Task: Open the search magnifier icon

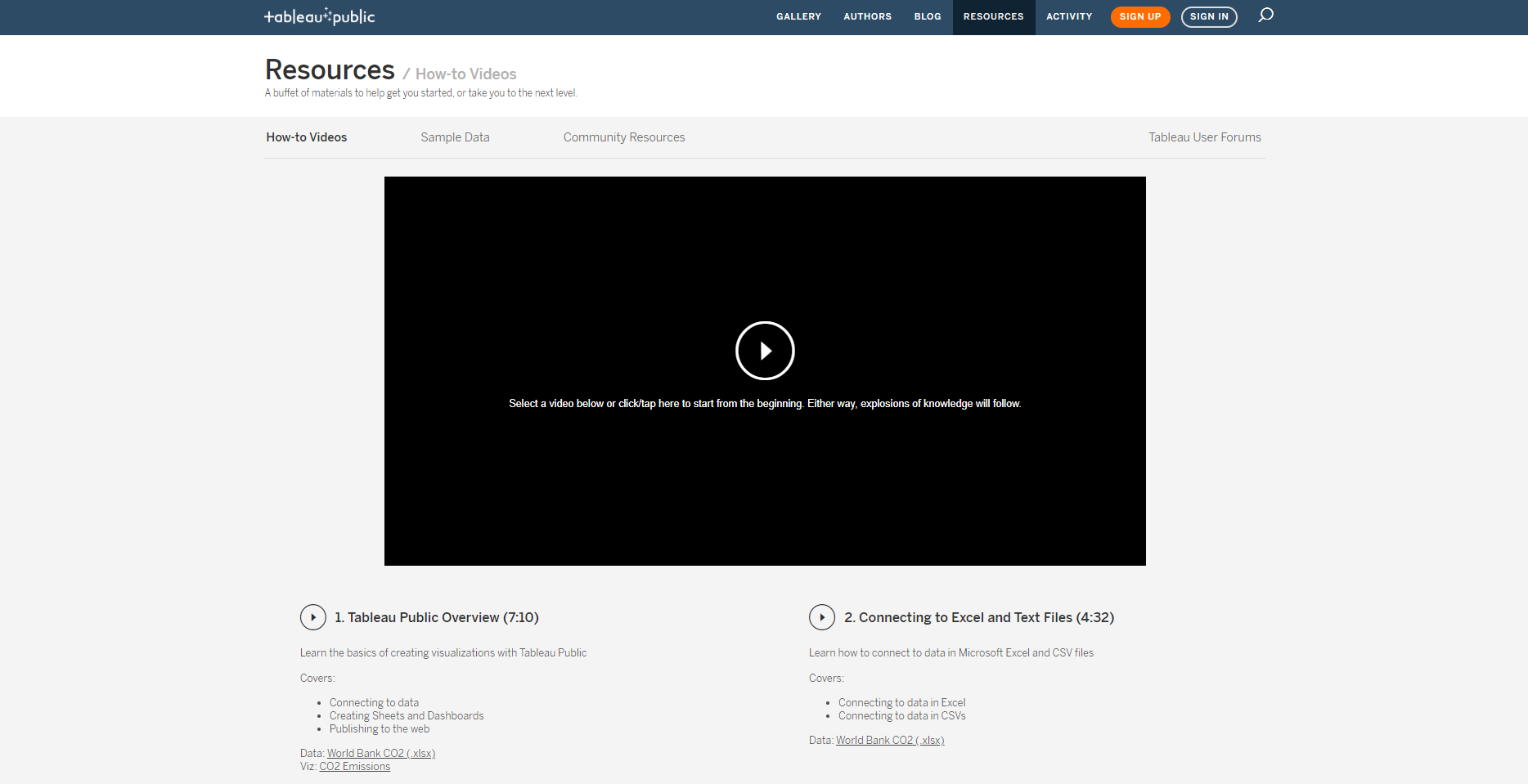Action: pyautogui.click(x=1265, y=16)
